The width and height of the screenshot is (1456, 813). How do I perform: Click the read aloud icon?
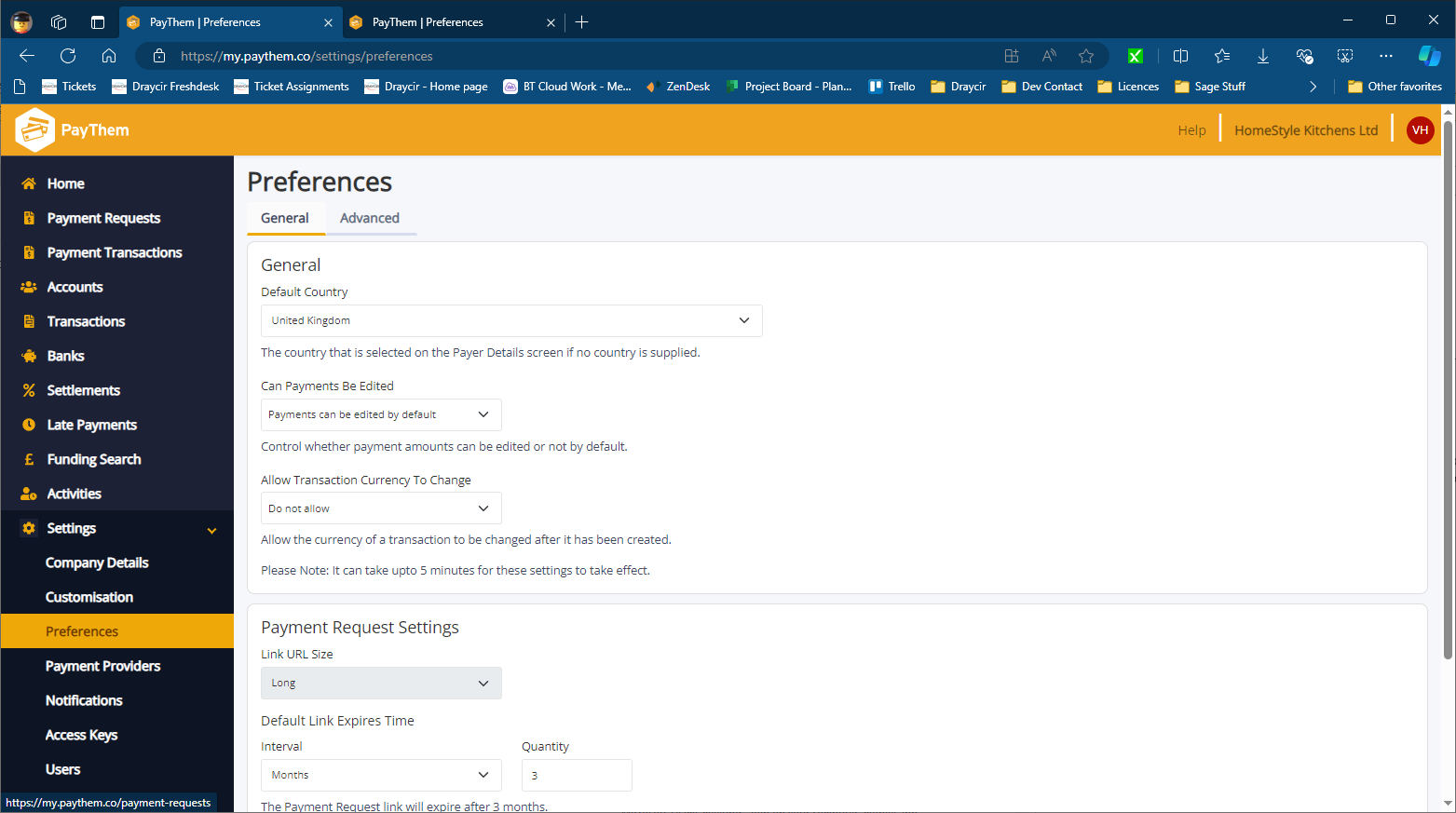coord(1049,56)
